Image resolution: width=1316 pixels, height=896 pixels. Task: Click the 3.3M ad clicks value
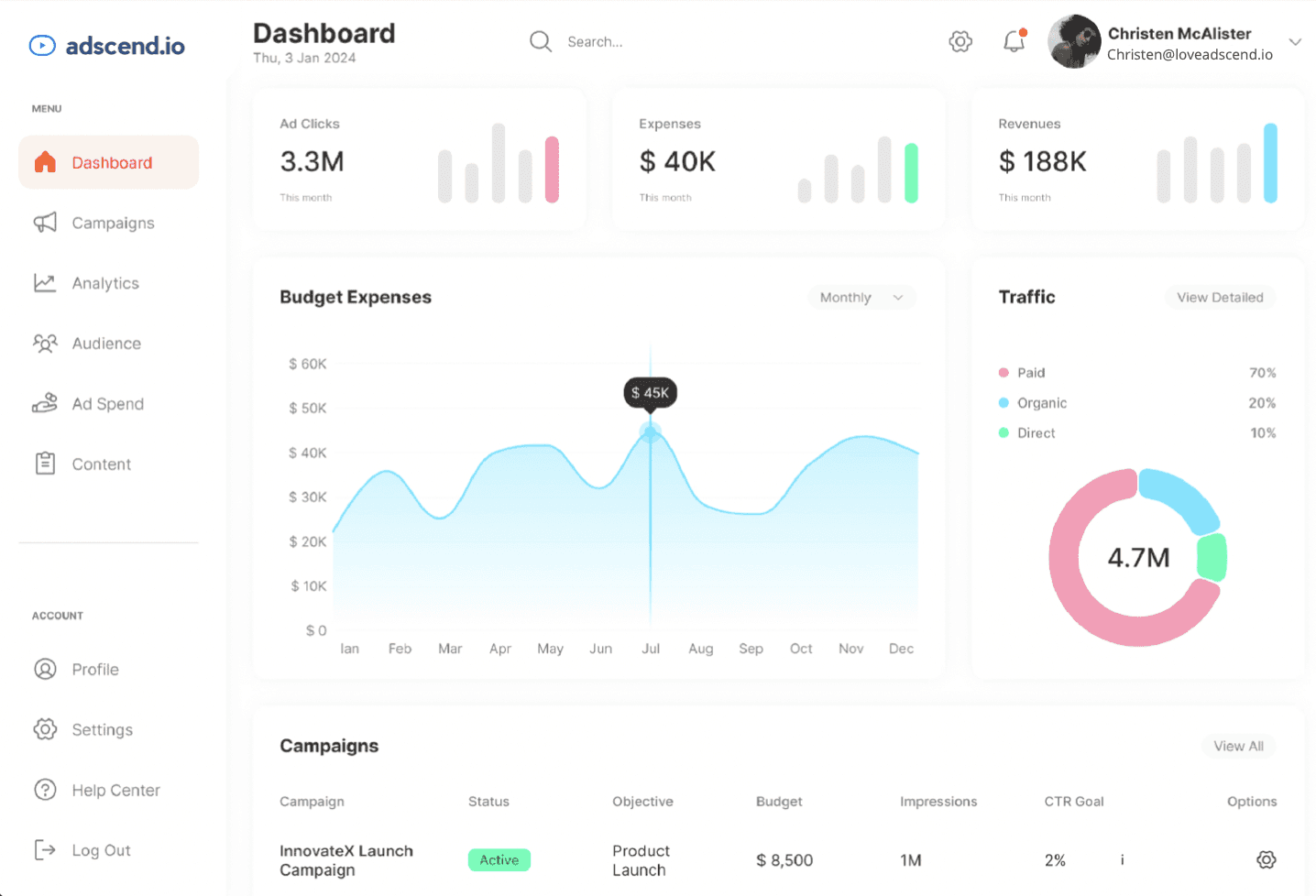tap(312, 161)
